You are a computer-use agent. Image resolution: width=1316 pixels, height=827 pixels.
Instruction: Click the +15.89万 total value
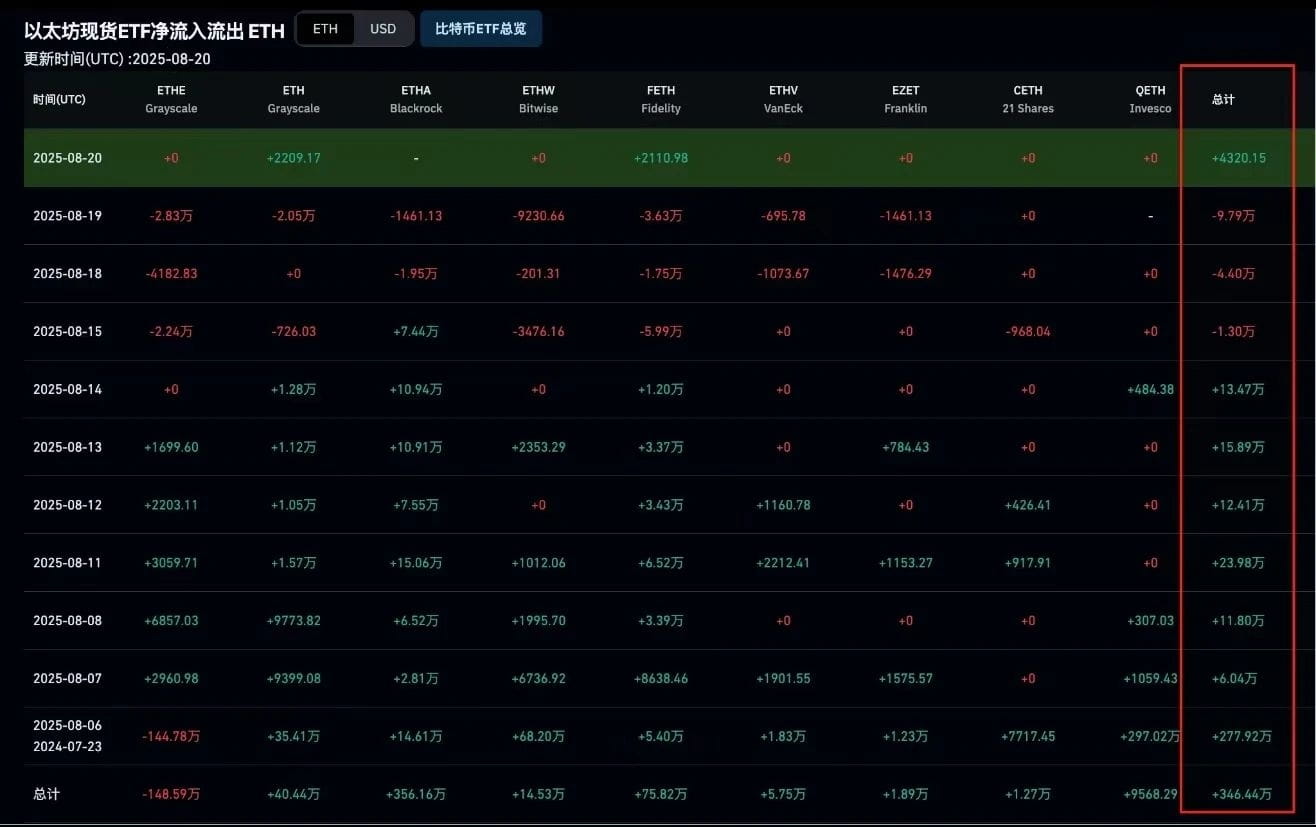(1237, 447)
